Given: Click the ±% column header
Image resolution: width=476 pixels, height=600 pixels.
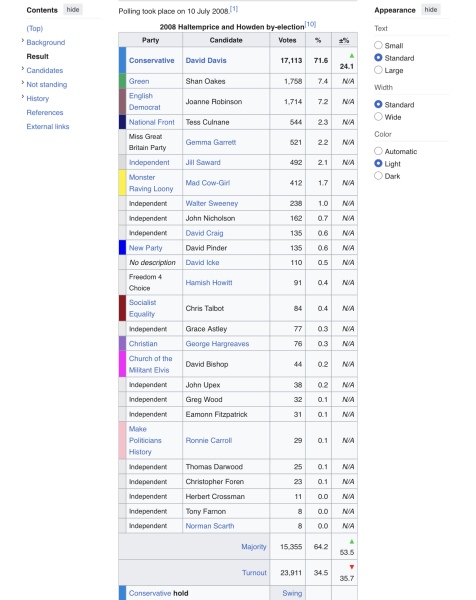Looking at the screenshot, I should point(344,40).
